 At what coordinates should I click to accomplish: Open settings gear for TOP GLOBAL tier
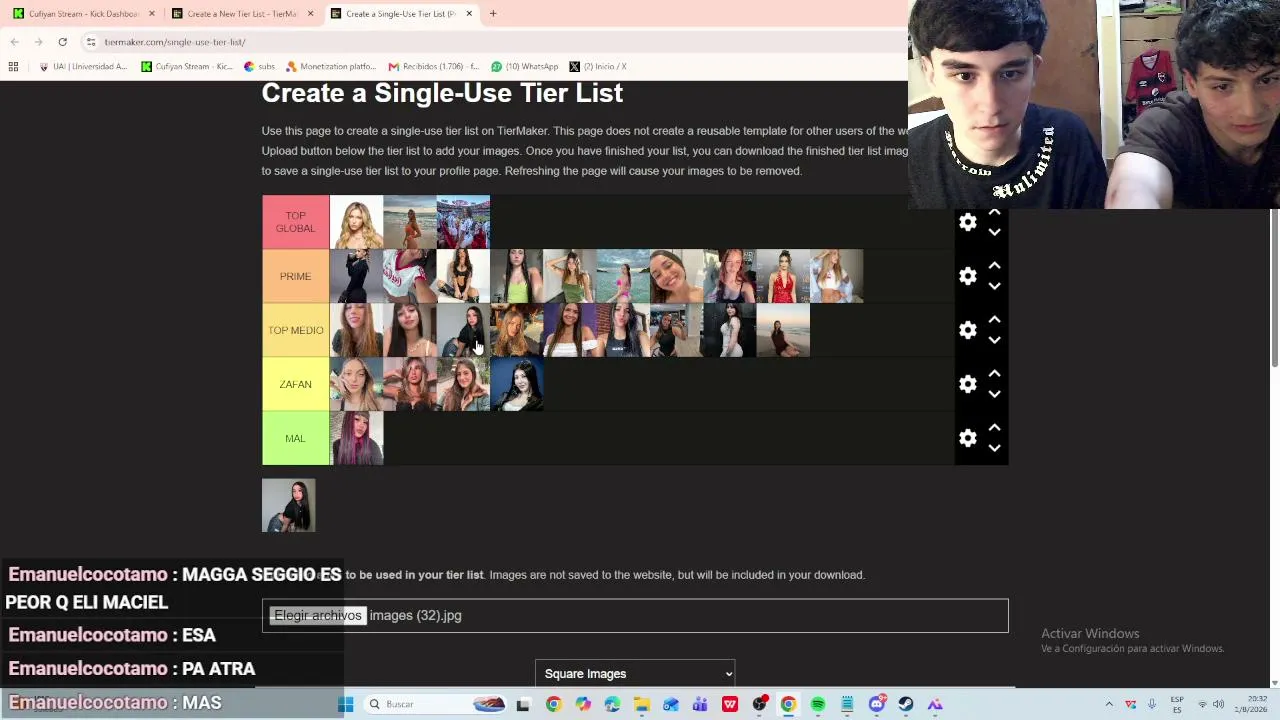click(x=967, y=222)
